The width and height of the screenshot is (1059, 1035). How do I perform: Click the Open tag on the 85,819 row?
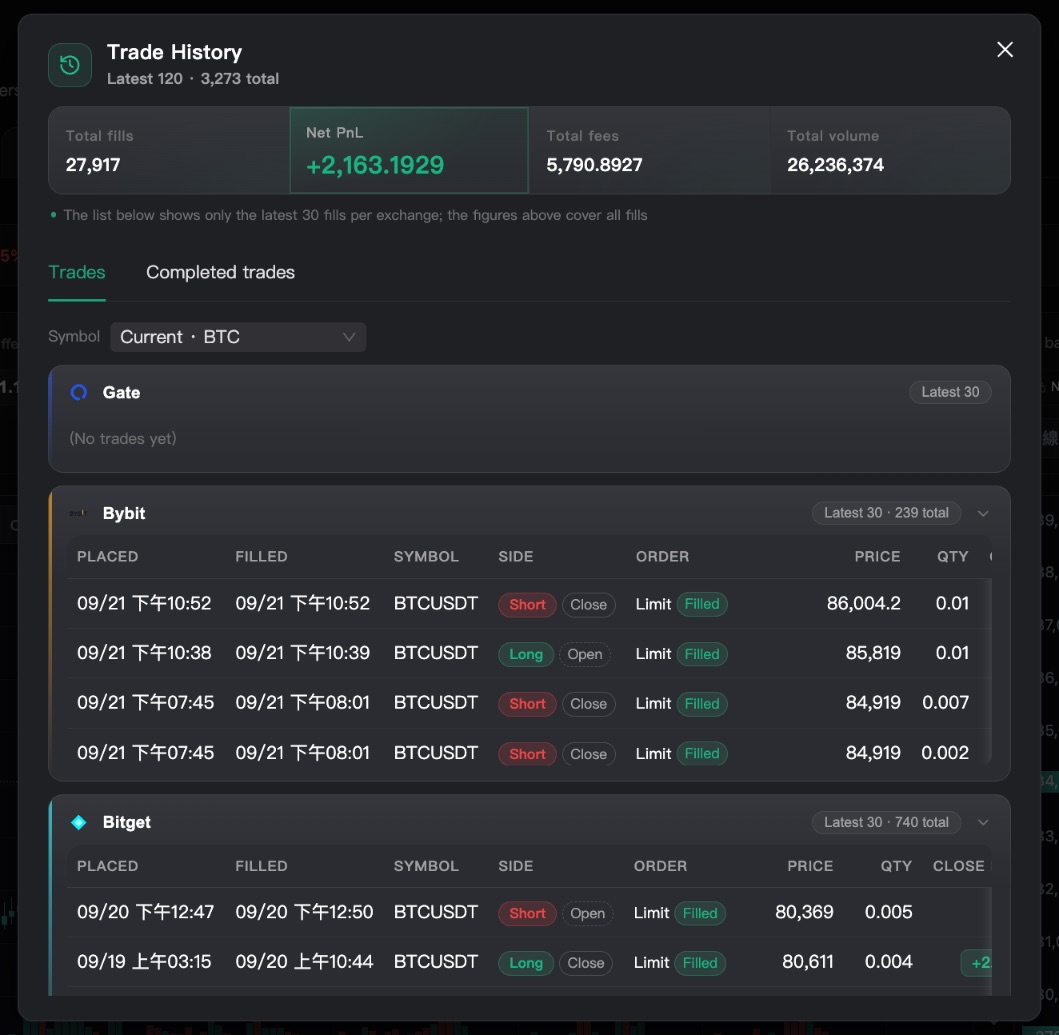pyautogui.click(x=584, y=654)
